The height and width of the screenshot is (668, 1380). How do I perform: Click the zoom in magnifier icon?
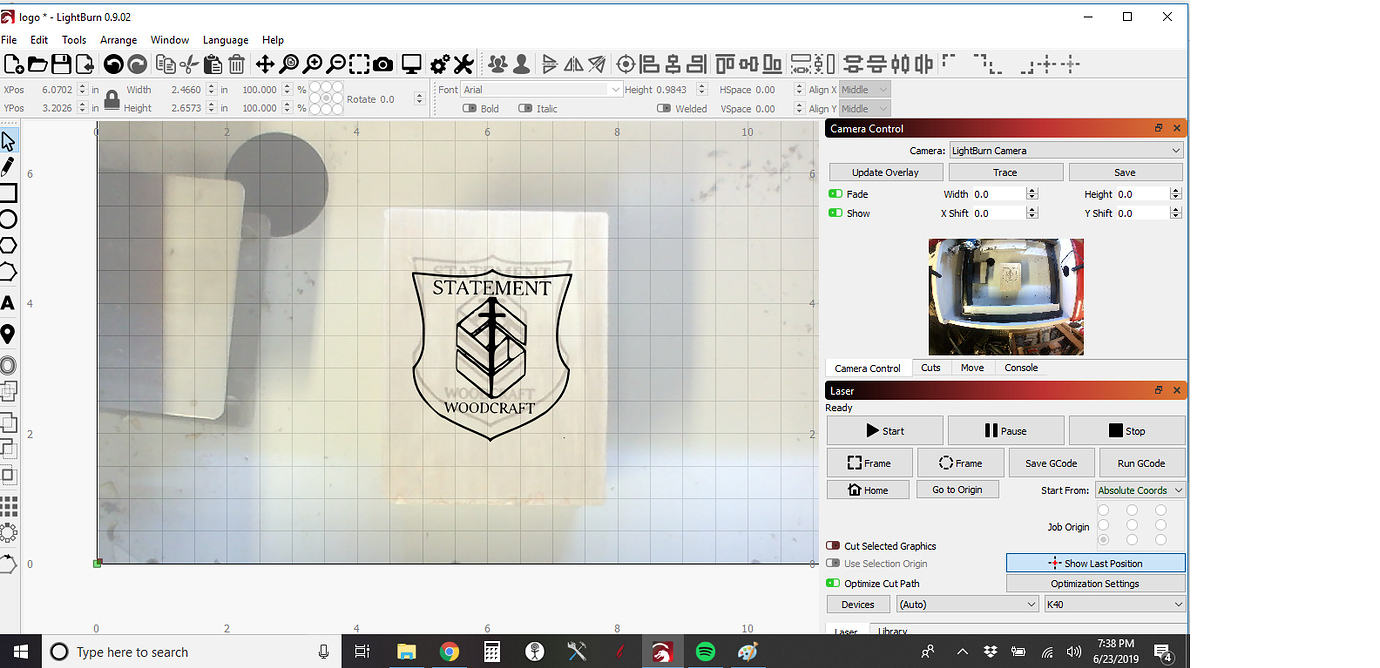(313, 65)
